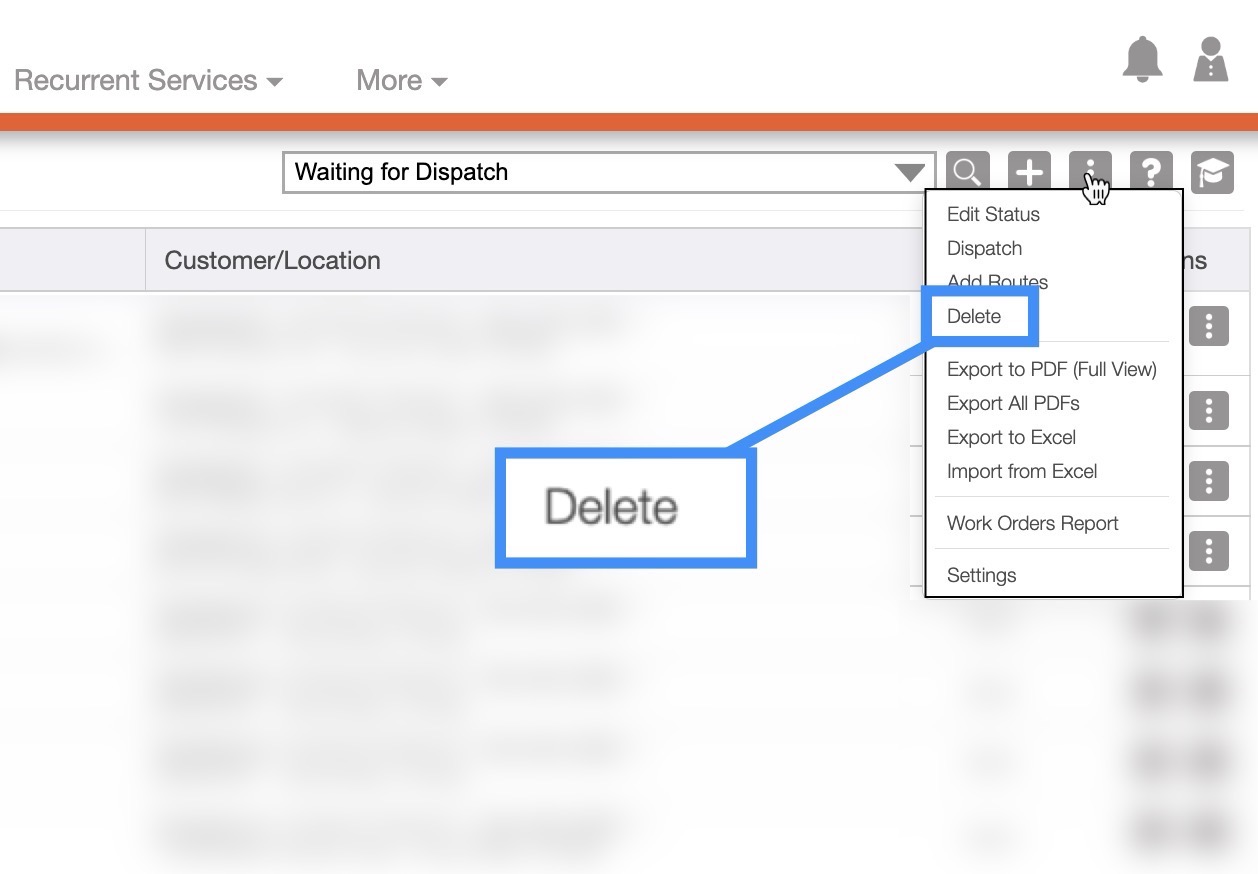The height and width of the screenshot is (874, 1258).
Task: Click the user profile icon
Action: tap(1210, 60)
